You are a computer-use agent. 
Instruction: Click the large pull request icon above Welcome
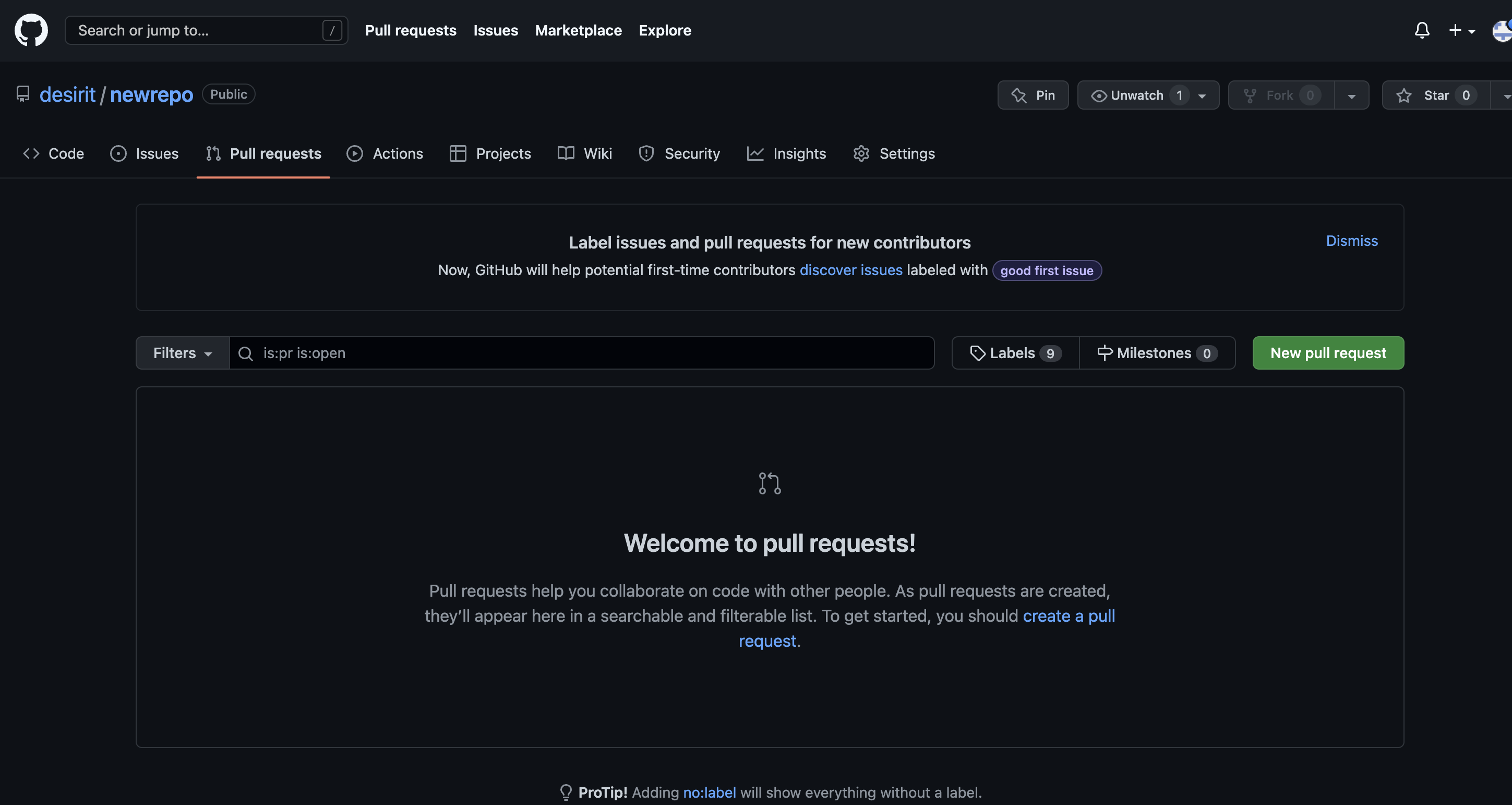click(x=770, y=483)
